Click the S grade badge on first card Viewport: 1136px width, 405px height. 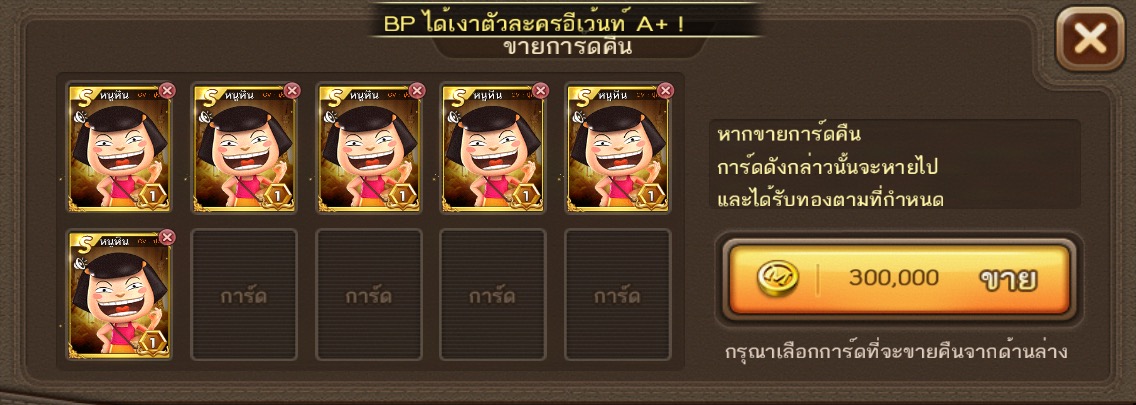(81, 96)
